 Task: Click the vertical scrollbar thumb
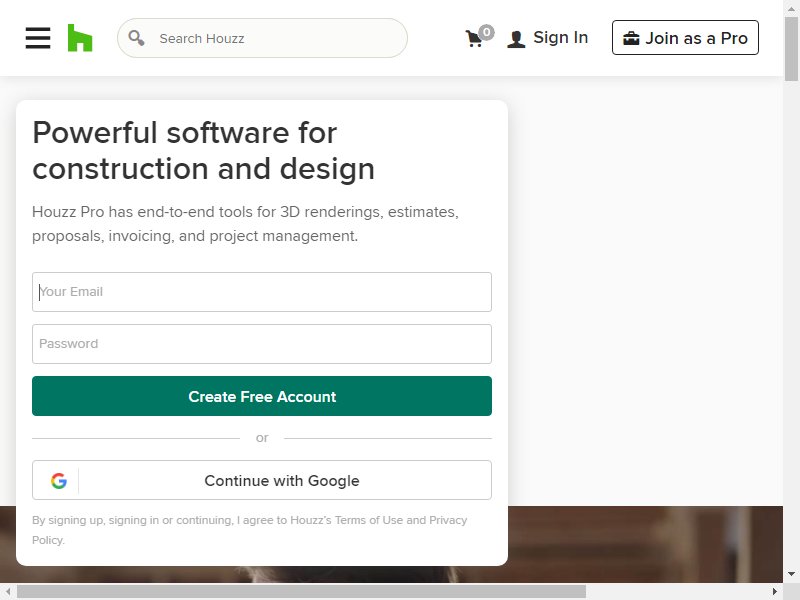pos(791,48)
